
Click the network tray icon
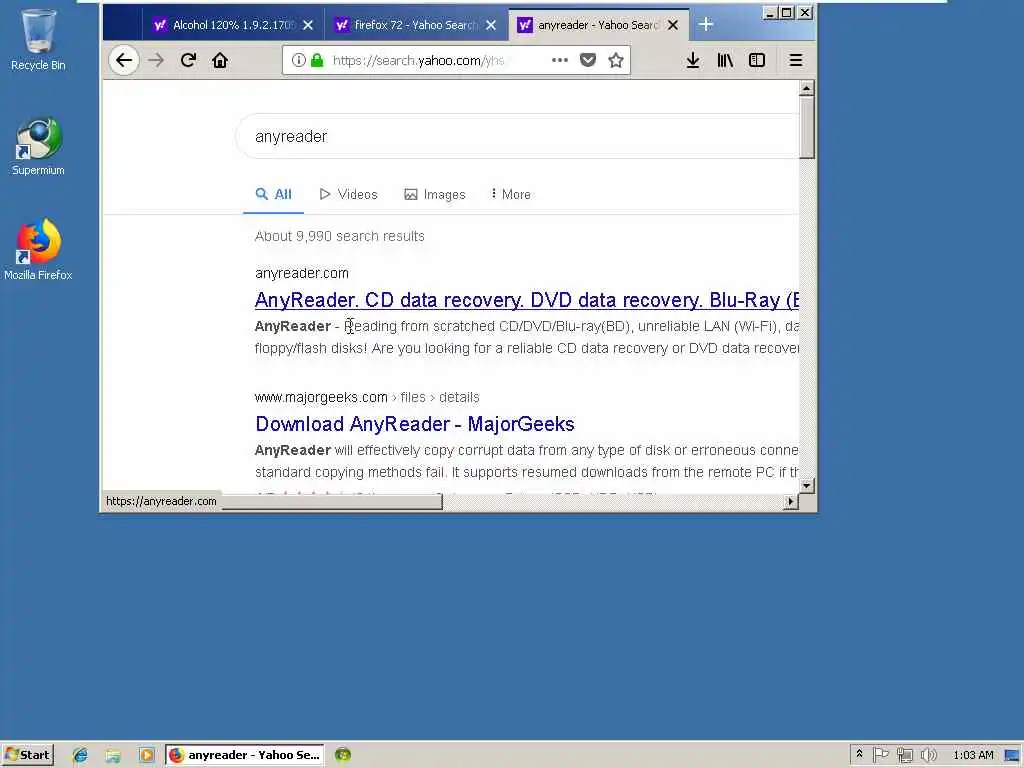point(904,755)
